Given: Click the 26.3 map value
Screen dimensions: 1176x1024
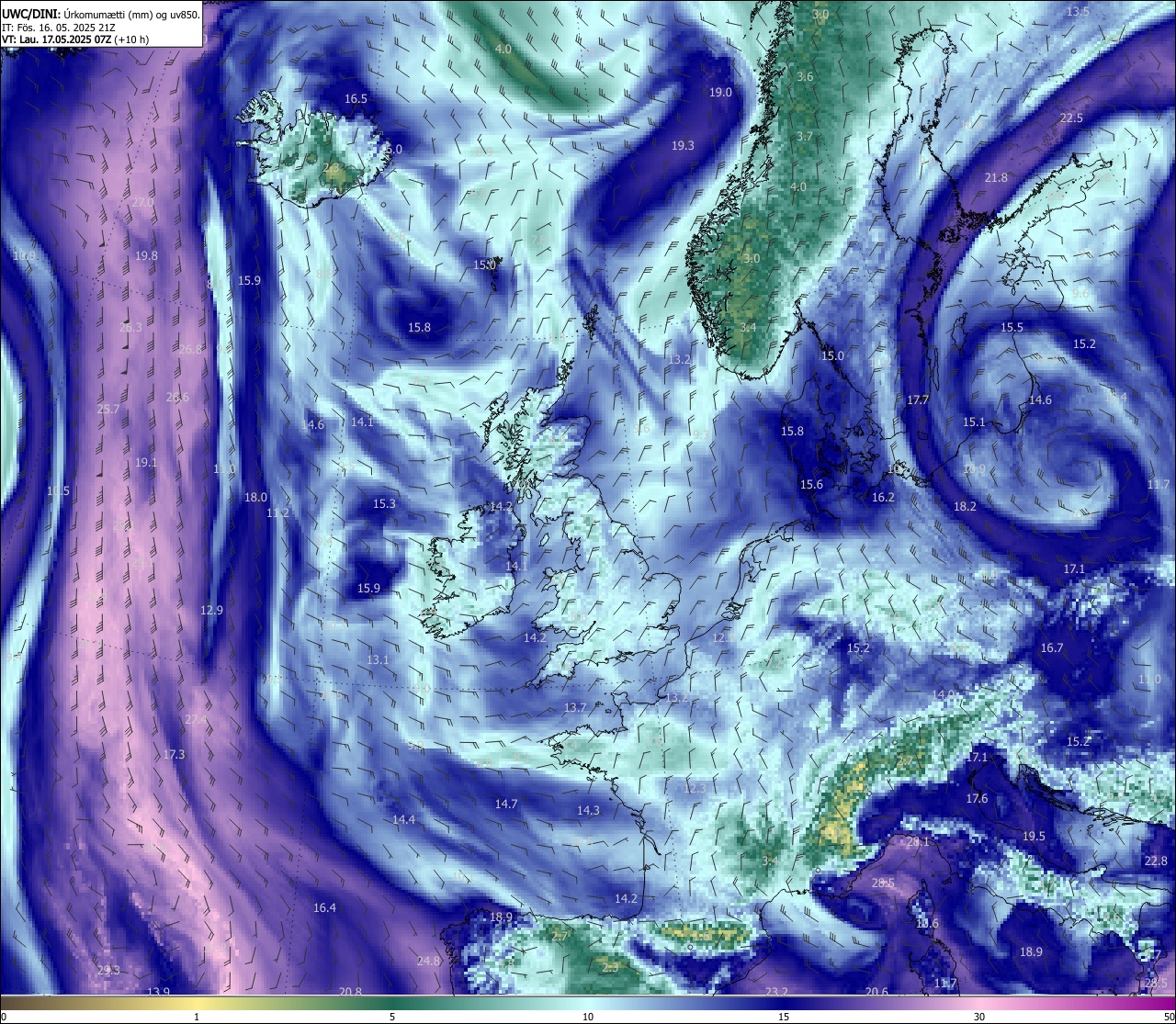Looking at the screenshot, I should click(131, 327).
